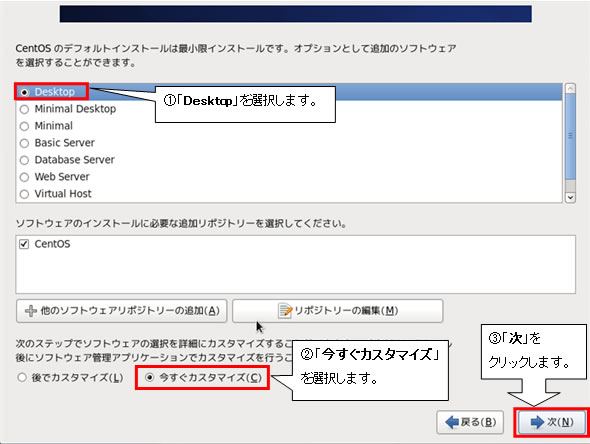590x444 pixels.
Task: Proceed with 次(N) button
Action: coord(552,422)
